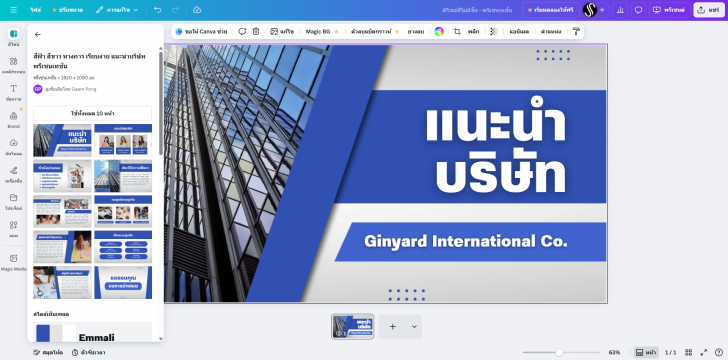Adjust the zoom slider handle
This screenshot has height=360, width=728.
pos(559,353)
